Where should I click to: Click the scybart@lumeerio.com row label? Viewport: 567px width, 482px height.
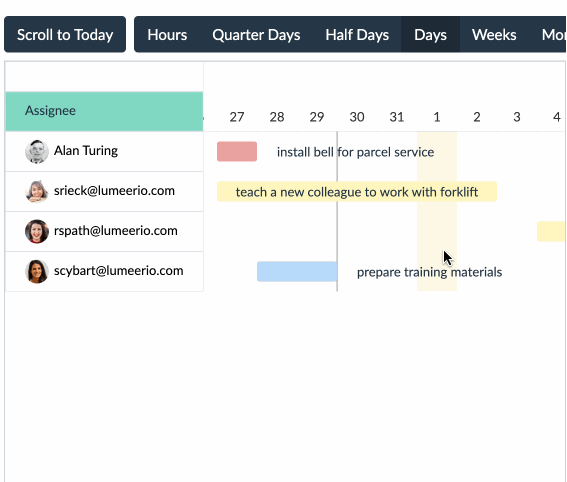pos(119,271)
